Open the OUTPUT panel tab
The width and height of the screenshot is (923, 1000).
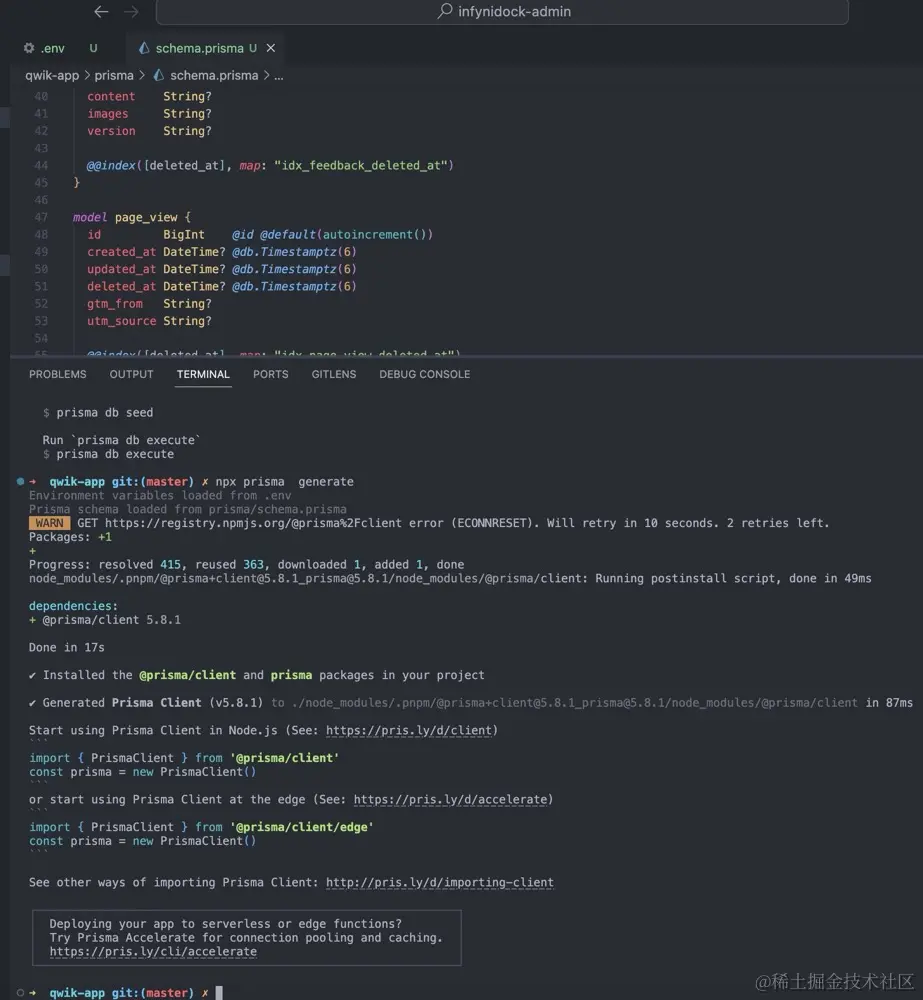[131, 374]
